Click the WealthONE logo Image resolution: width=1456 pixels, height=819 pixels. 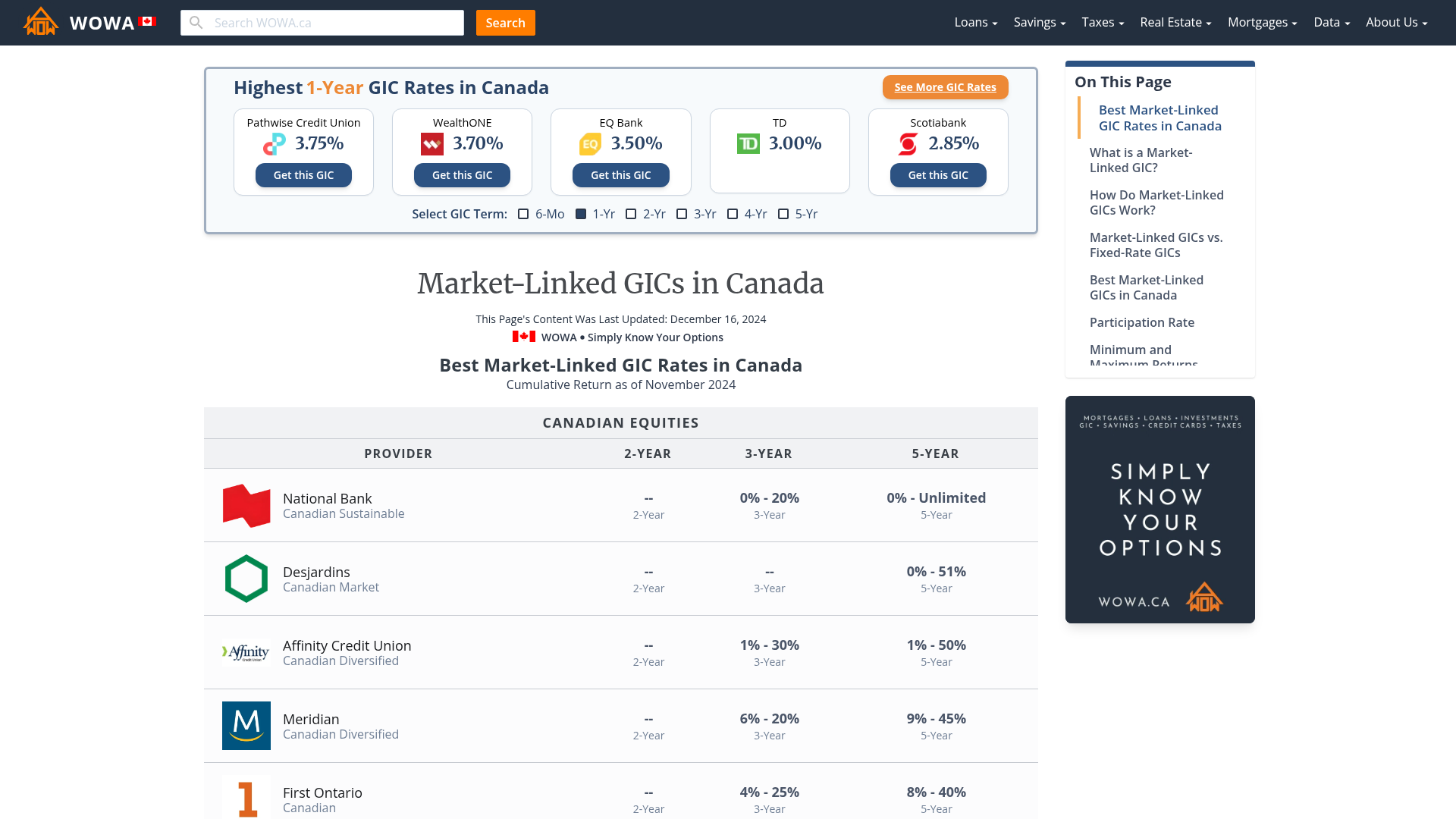(432, 143)
